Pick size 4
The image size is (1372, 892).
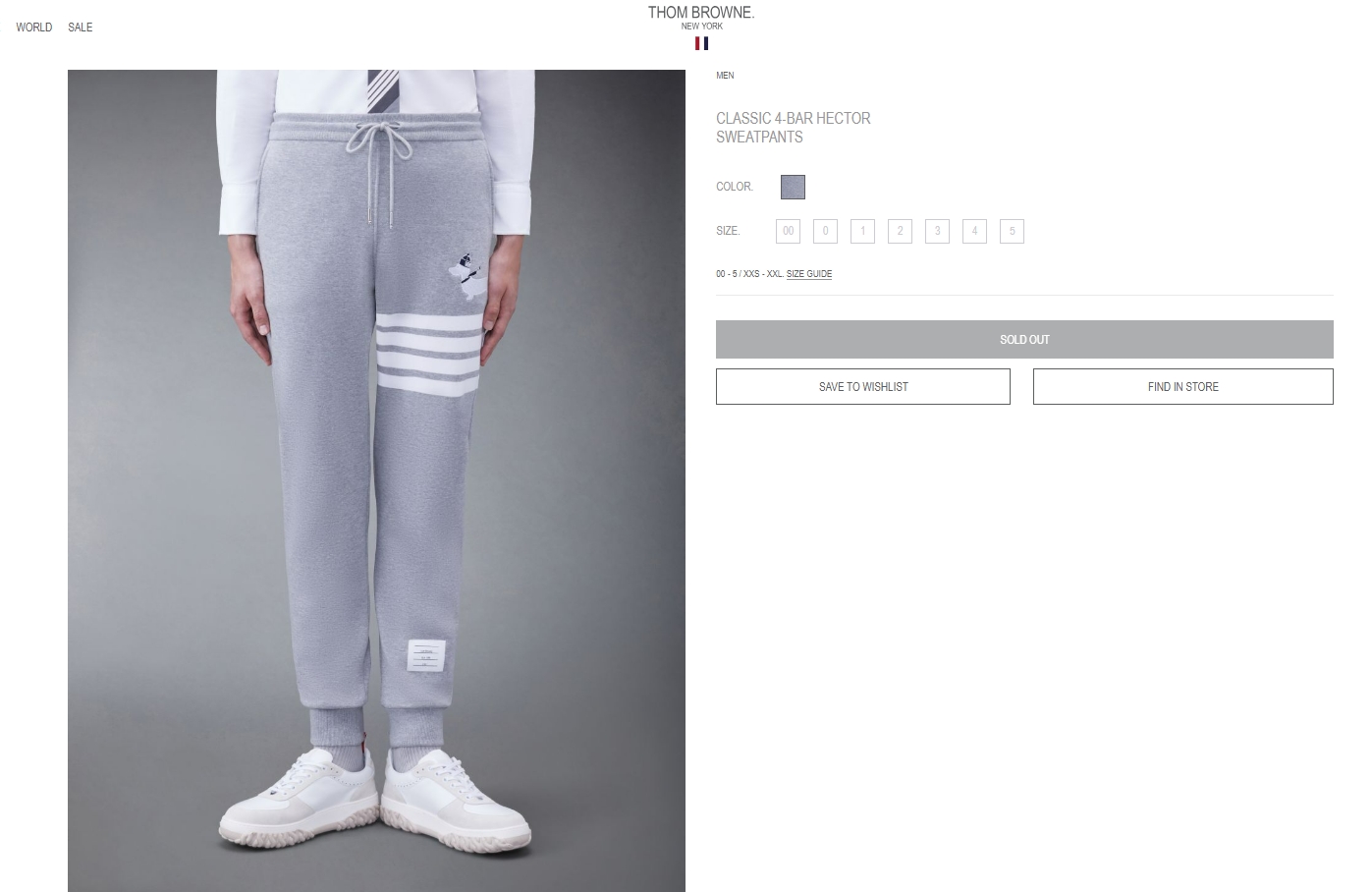pos(974,231)
